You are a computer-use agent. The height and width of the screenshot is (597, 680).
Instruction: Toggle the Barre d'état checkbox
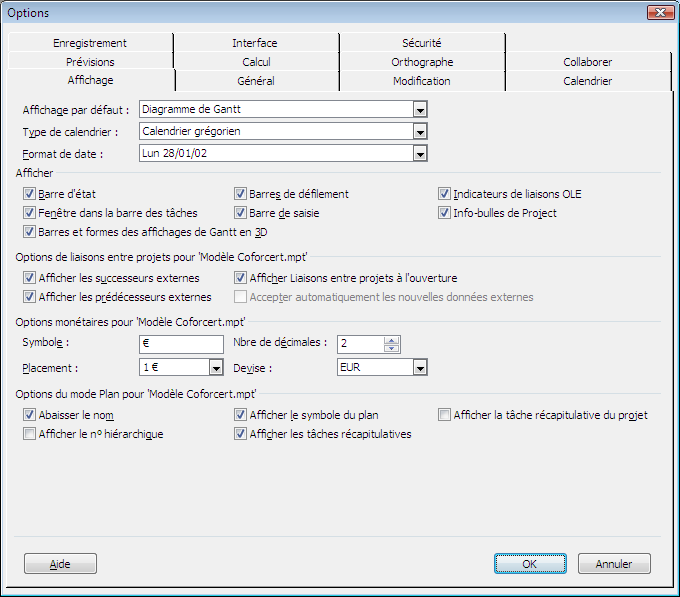pyautogui.click(x=29, y=194)
